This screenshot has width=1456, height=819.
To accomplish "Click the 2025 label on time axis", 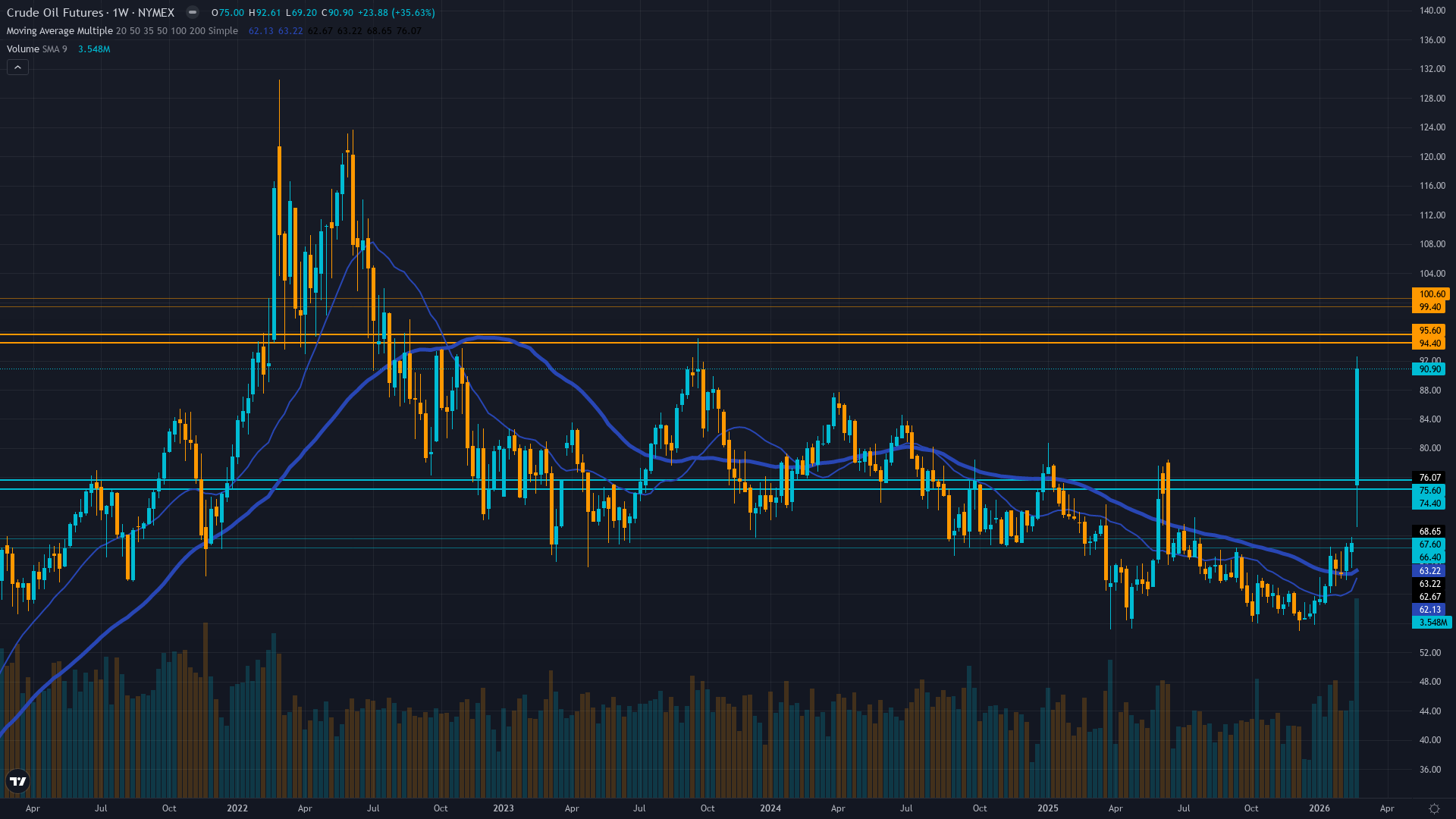I will (1048, 808).
